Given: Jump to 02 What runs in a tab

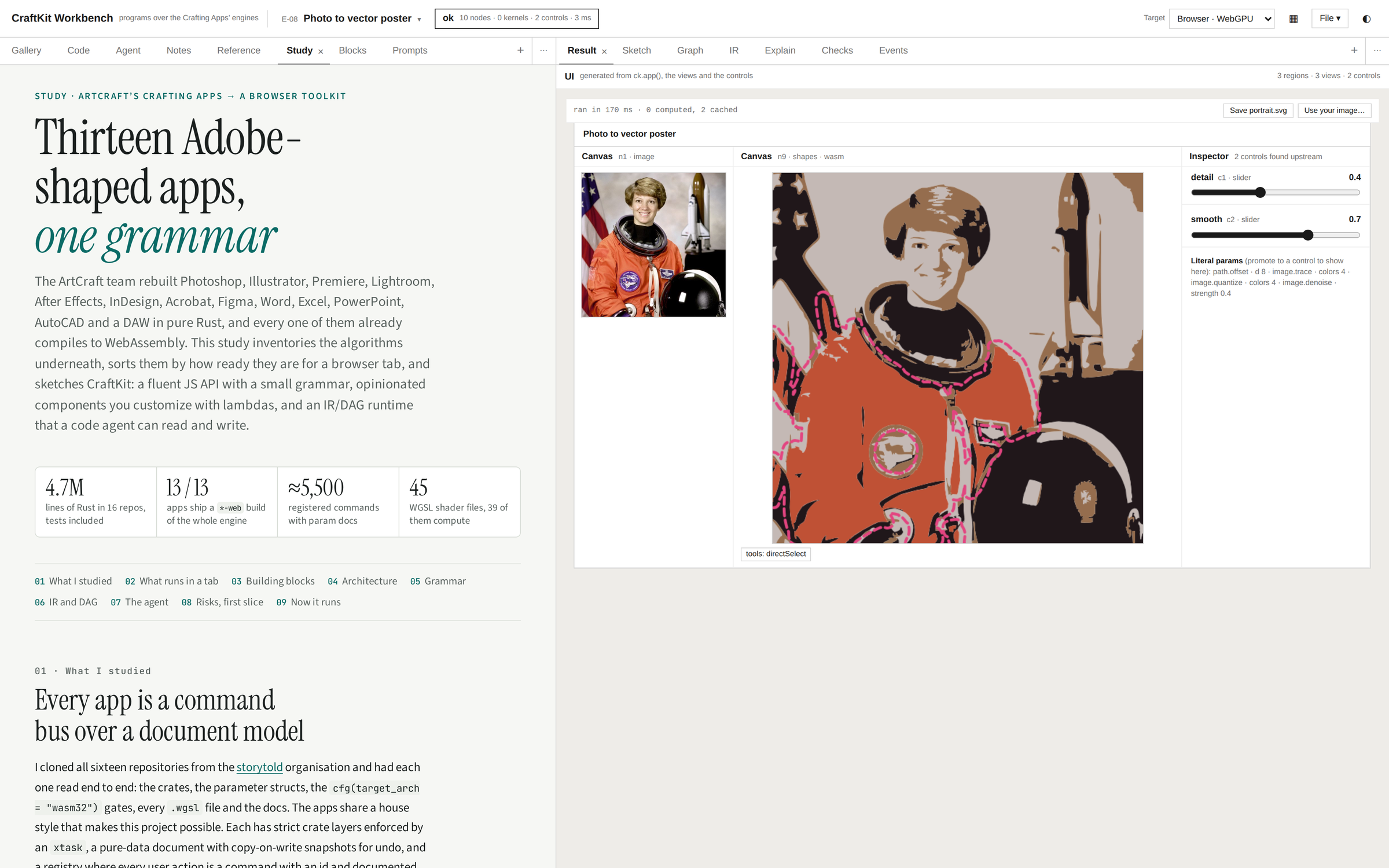Looking at the screenshot, I should [x=172, y=581].
